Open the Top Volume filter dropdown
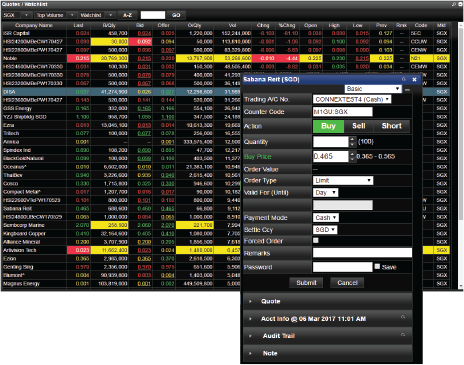 point(55,15)
